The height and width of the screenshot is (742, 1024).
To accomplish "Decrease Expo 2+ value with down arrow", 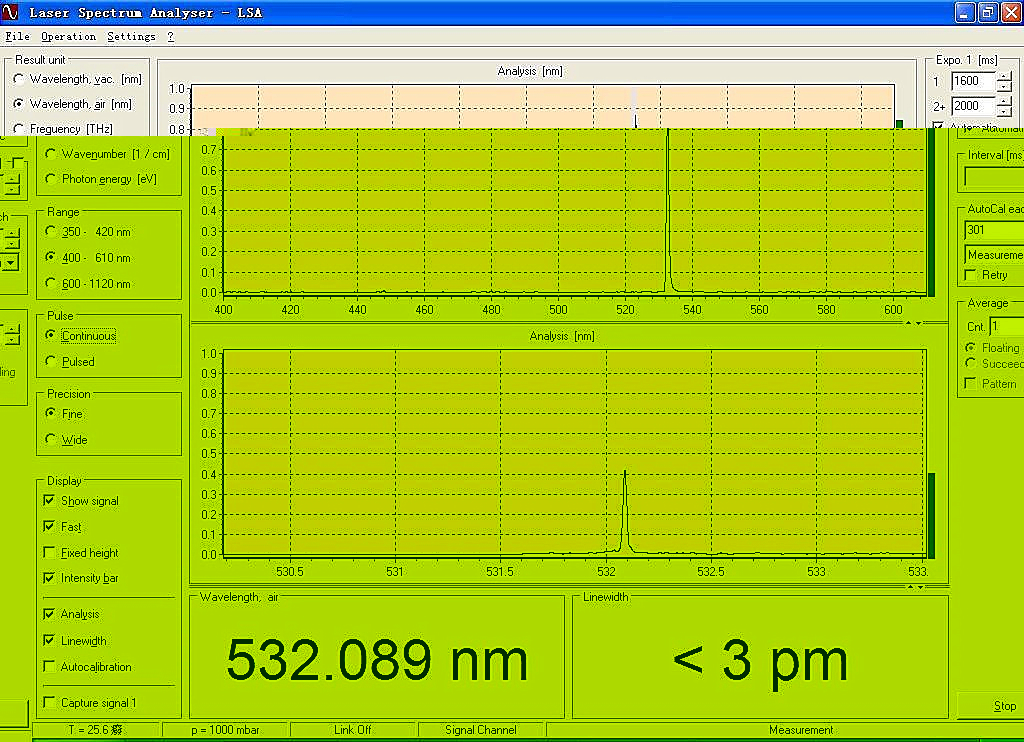I will coord(1004,111).
